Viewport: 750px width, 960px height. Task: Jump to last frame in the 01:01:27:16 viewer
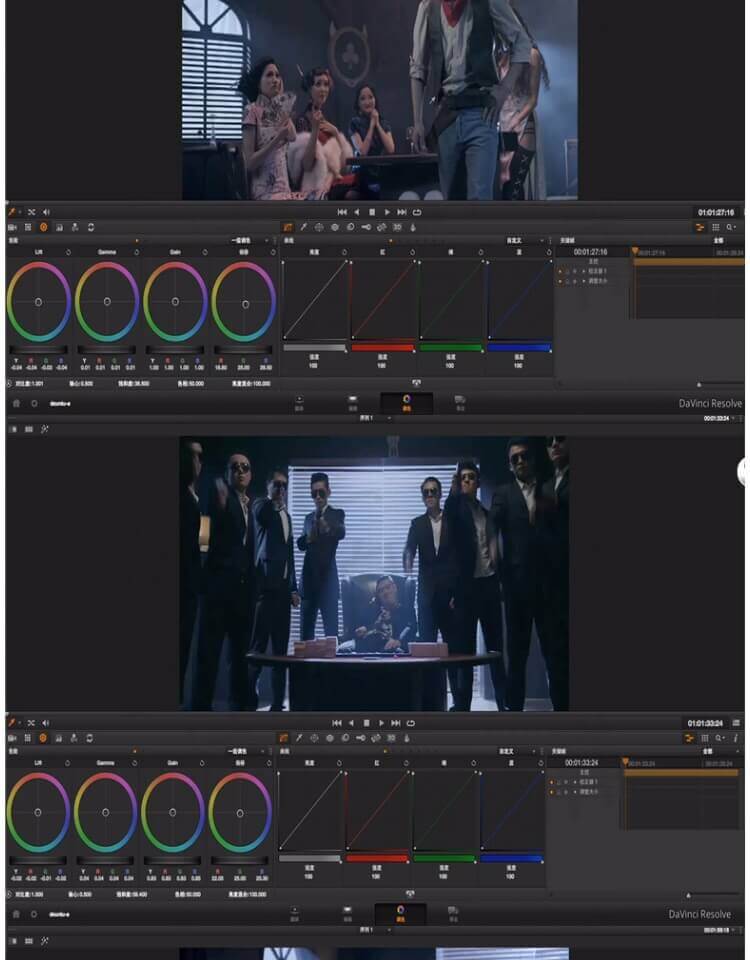point(402,212)
